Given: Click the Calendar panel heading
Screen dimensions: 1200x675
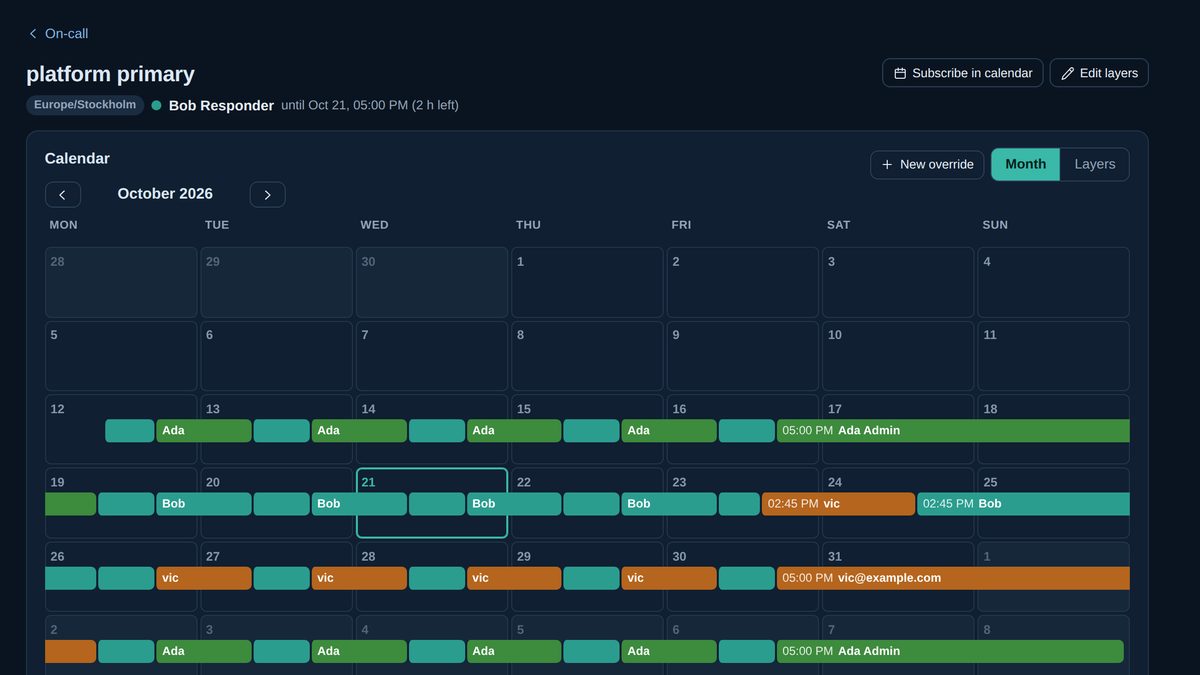Looking at the screenshot, I should point(77,158).
